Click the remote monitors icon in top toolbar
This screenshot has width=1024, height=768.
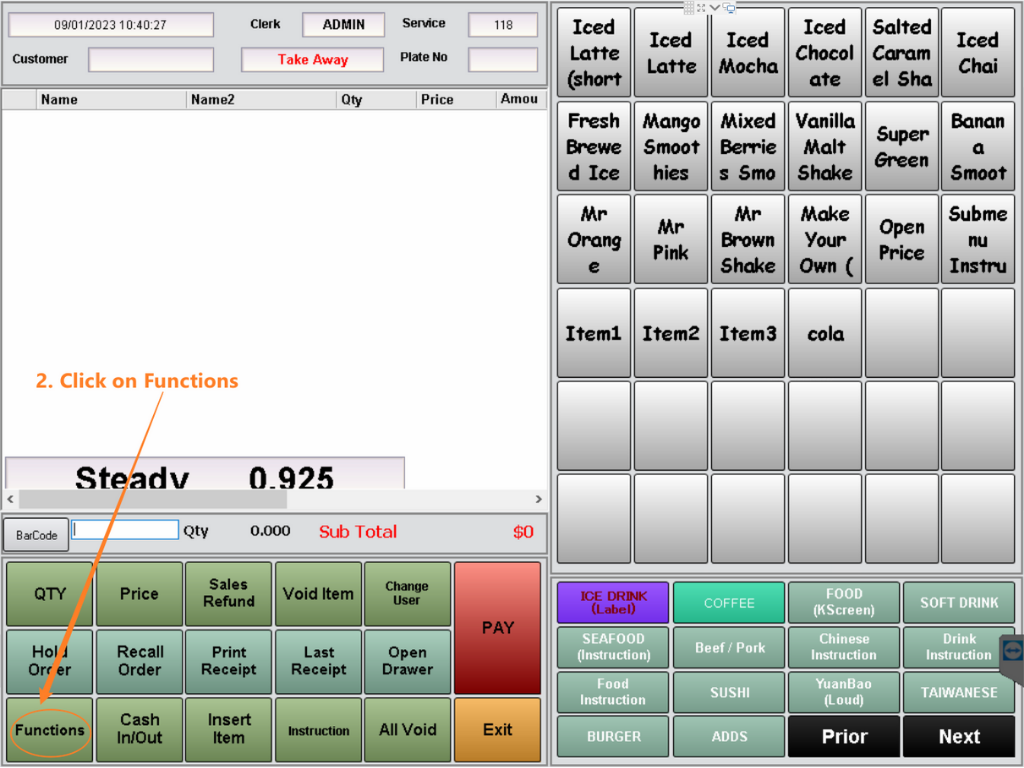point(730,7)
